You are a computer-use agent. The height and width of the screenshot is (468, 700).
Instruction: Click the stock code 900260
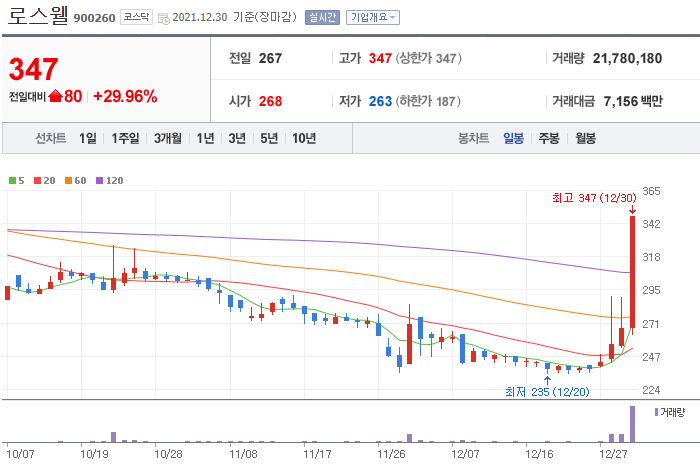(x=94, y=18)
